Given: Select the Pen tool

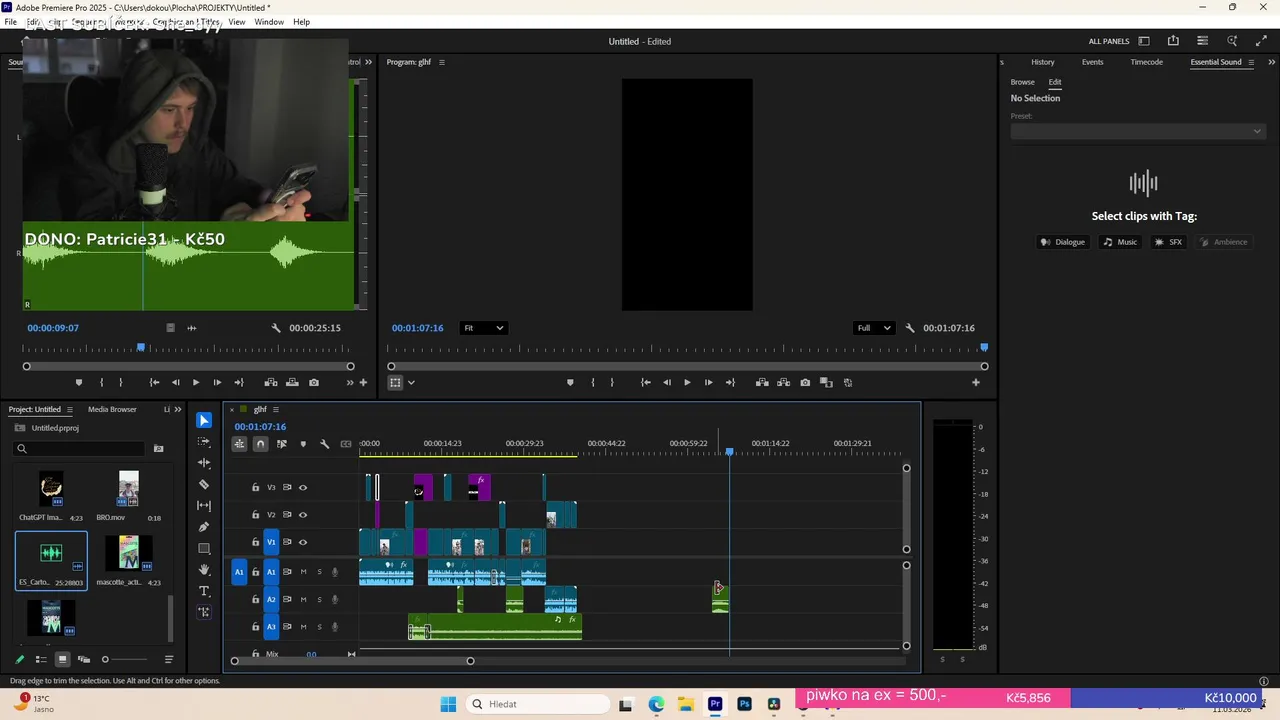Looking at the screenshot, I should point(204,527).
